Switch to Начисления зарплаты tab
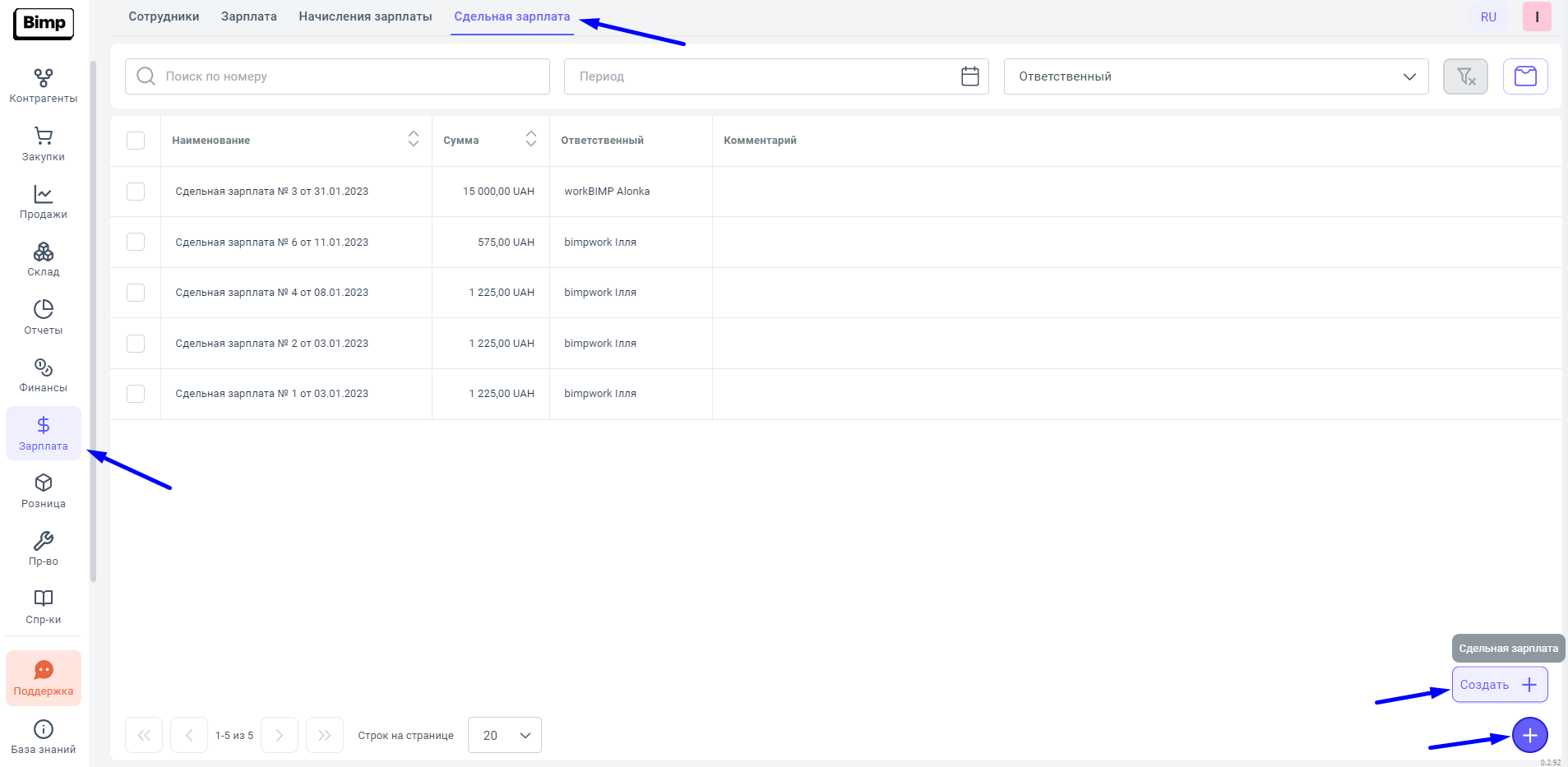 coord(365,16)
